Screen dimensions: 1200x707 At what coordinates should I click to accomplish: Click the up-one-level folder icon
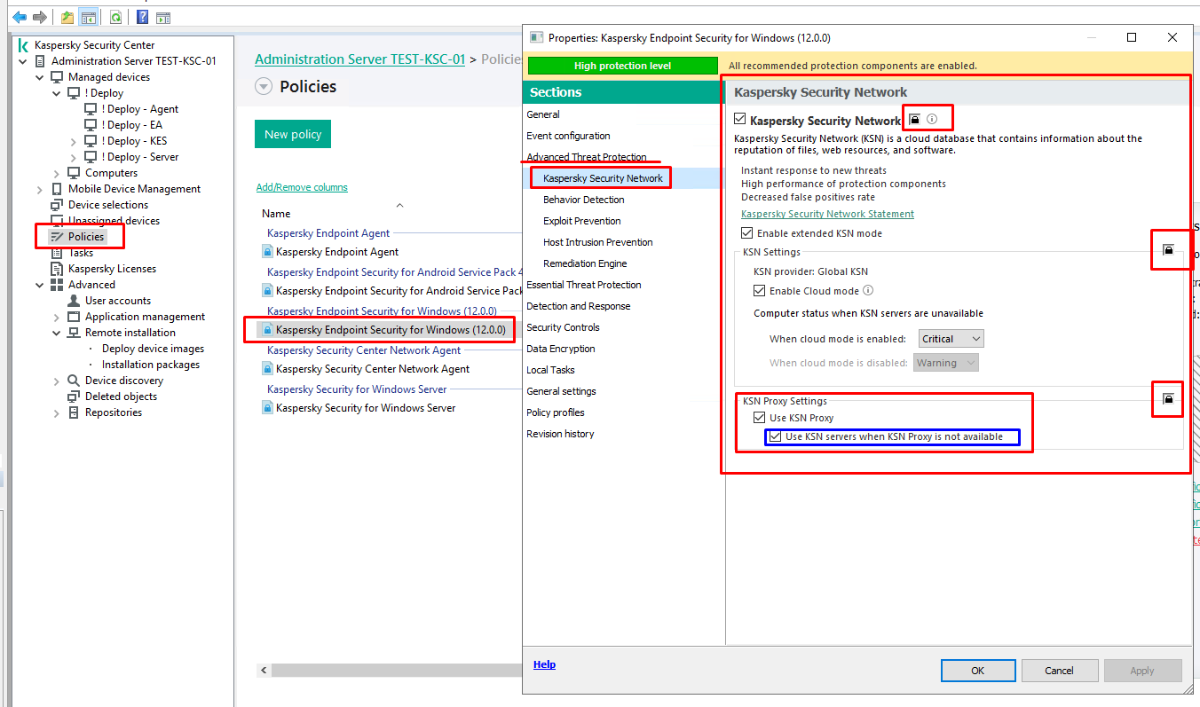[66, 17]
